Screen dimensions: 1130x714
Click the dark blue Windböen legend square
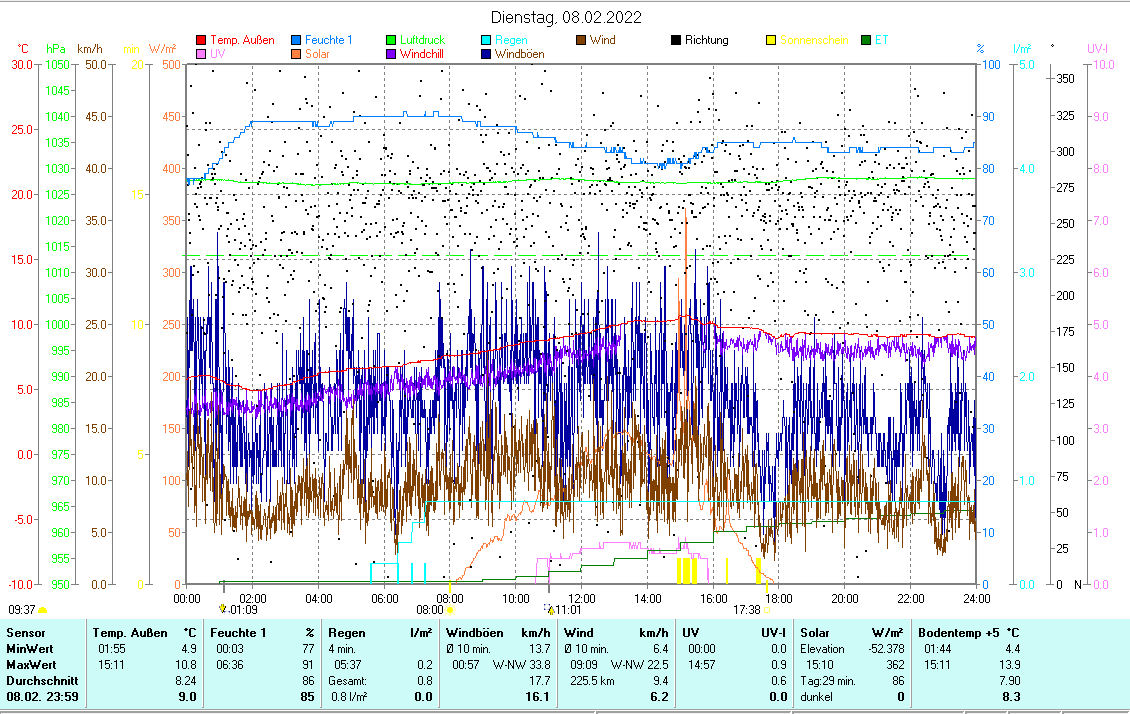(486, 54)
